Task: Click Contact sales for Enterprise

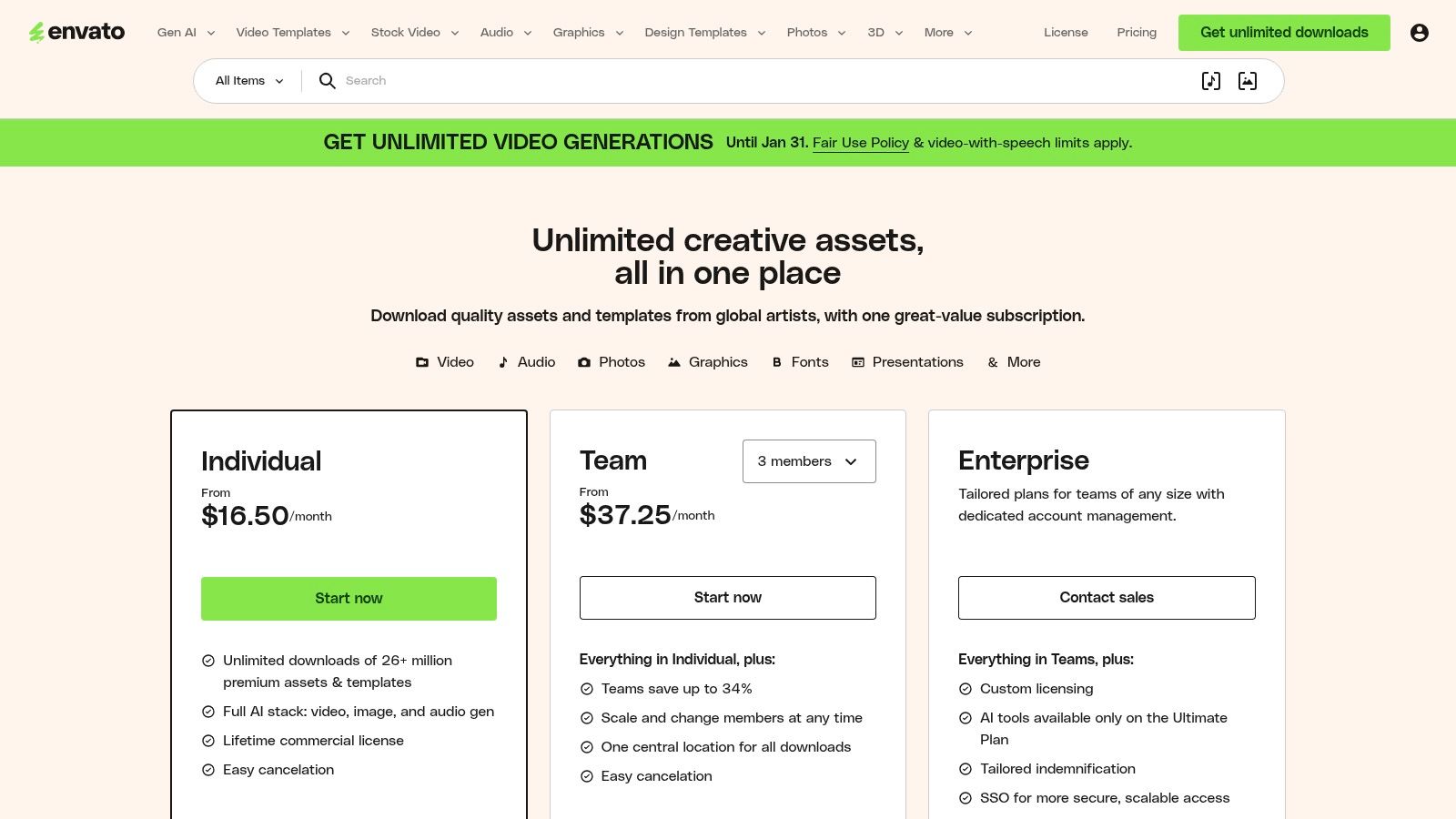Action: pyautogui.click(x=1107, y=598)
